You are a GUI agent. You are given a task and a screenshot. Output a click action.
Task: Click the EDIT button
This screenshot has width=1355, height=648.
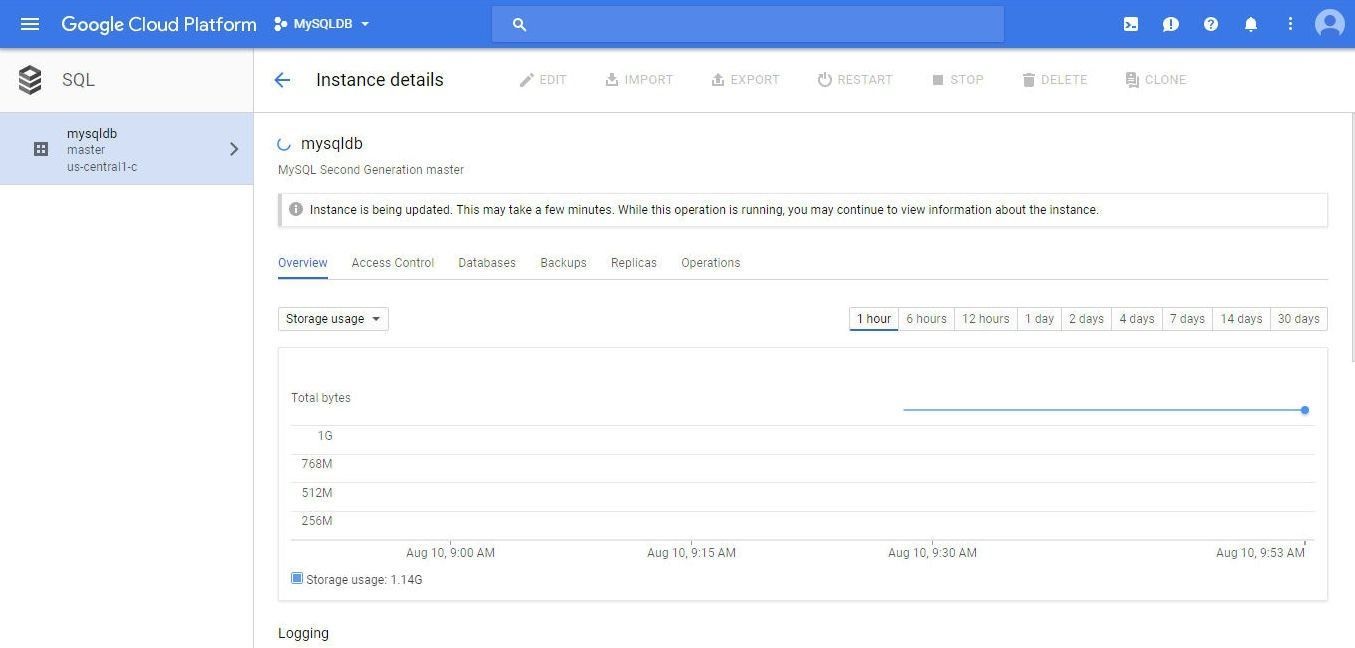[543, 80]
